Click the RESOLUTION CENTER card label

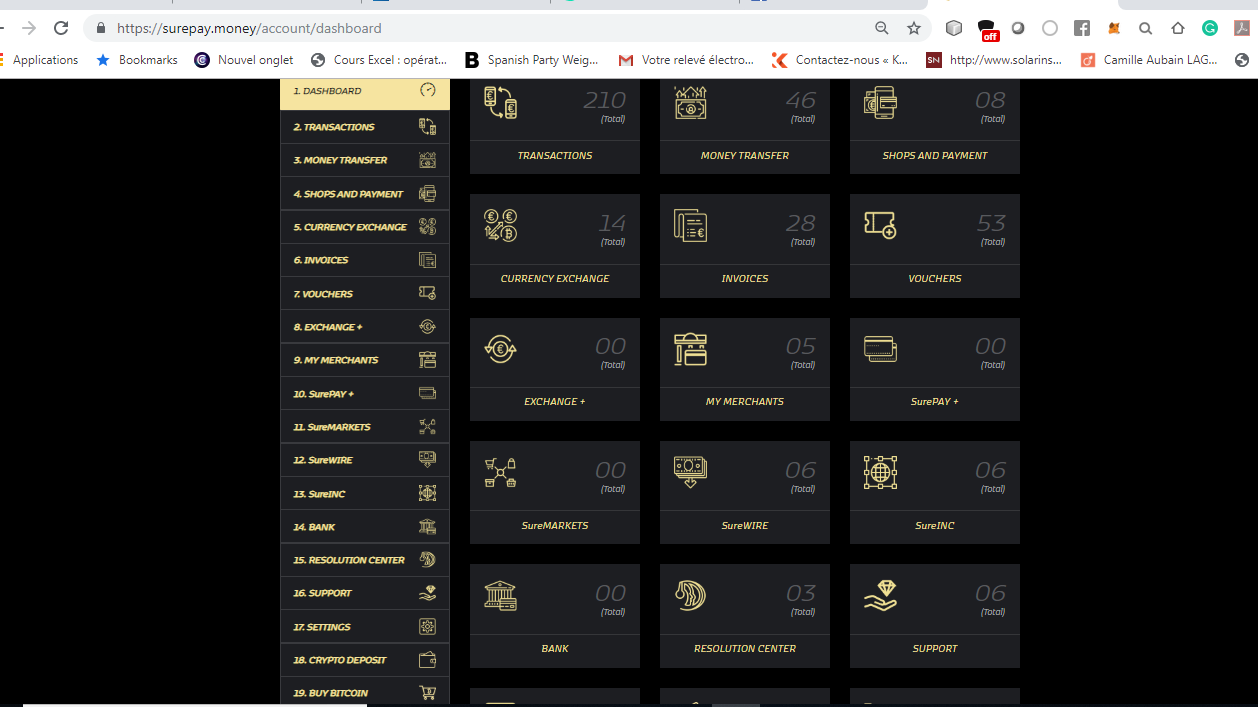click(x=745, y=649)
